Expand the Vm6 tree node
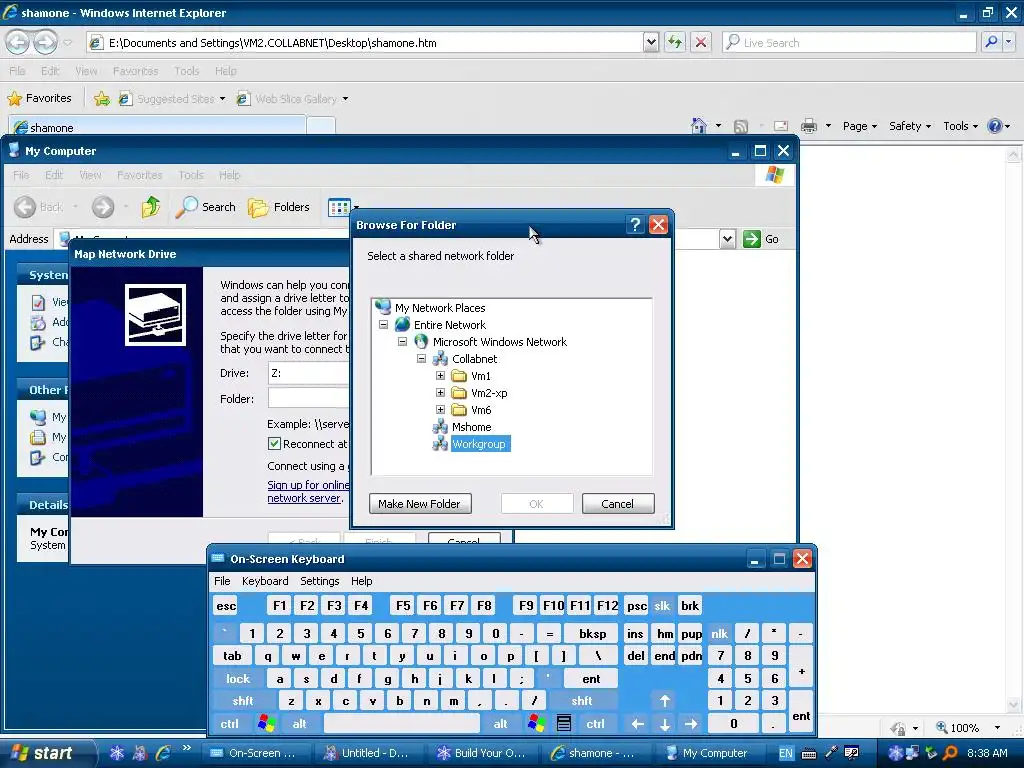Image resolution: width=1024 pixels, height=768 pixels. click(x=440, y=409)
